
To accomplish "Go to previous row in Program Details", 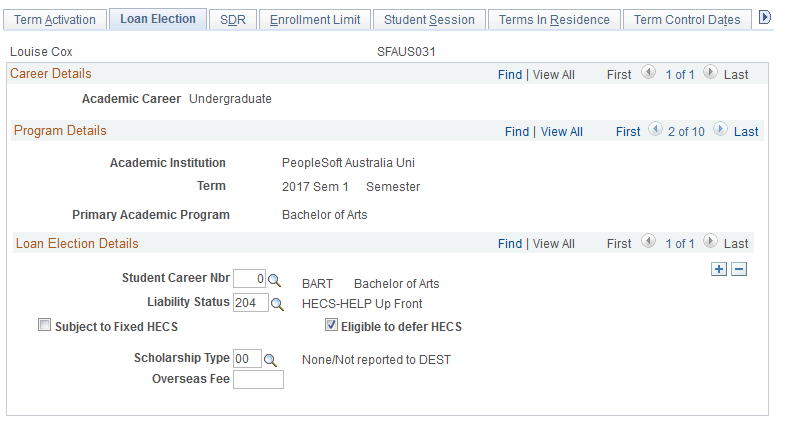I will 655,130.
